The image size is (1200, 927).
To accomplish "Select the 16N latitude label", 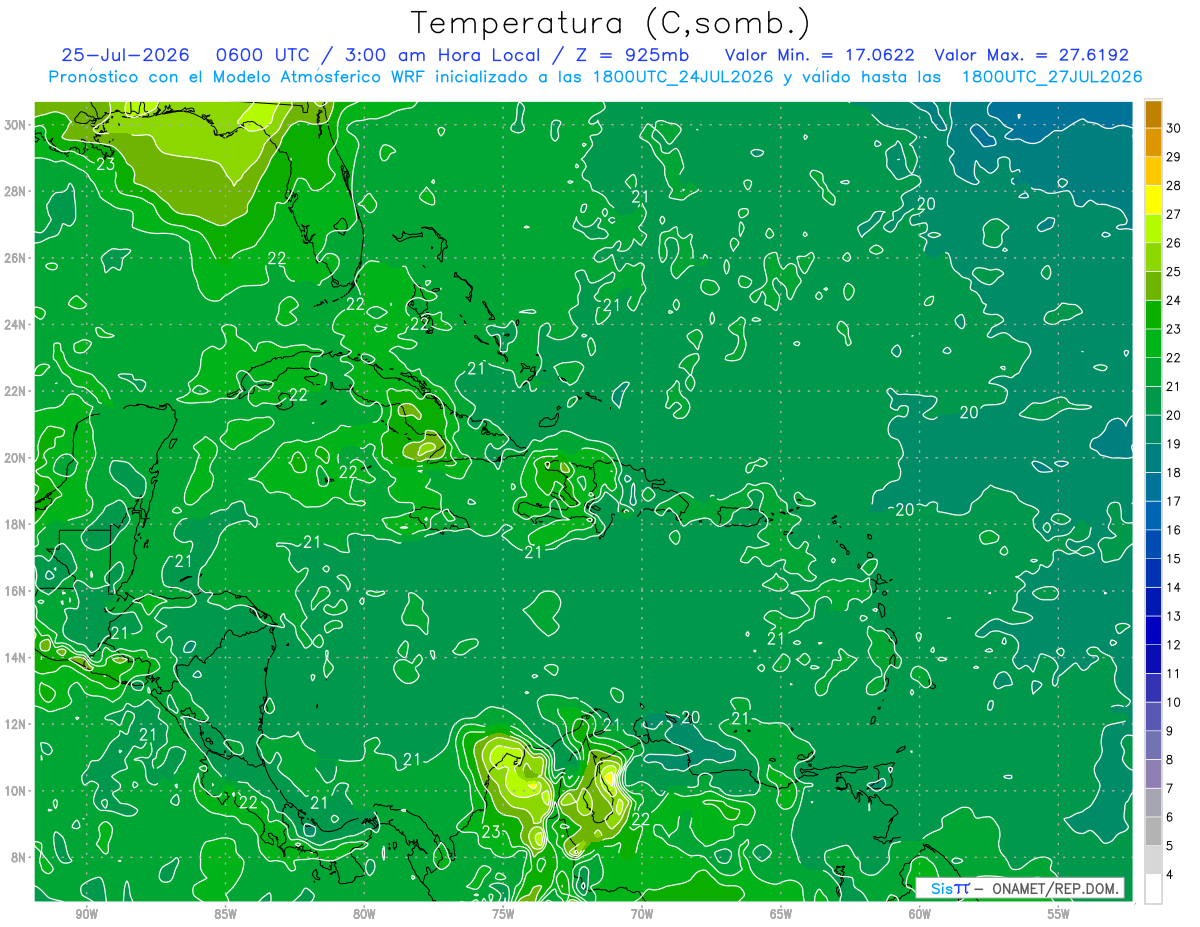I will [15, 591].
